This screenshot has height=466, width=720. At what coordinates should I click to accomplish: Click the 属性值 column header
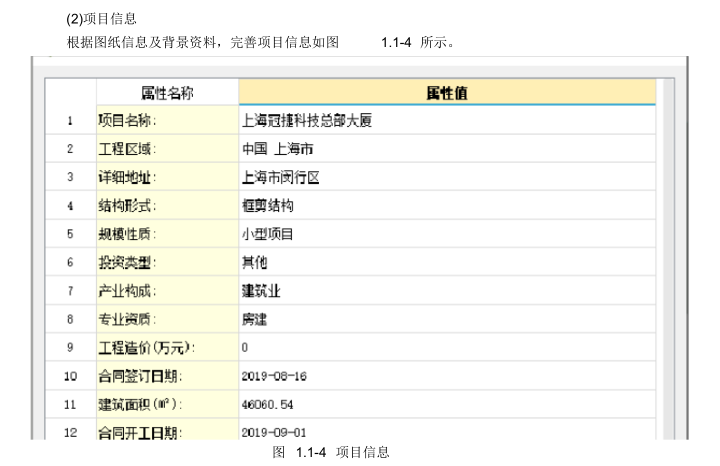tap(447, 93)
